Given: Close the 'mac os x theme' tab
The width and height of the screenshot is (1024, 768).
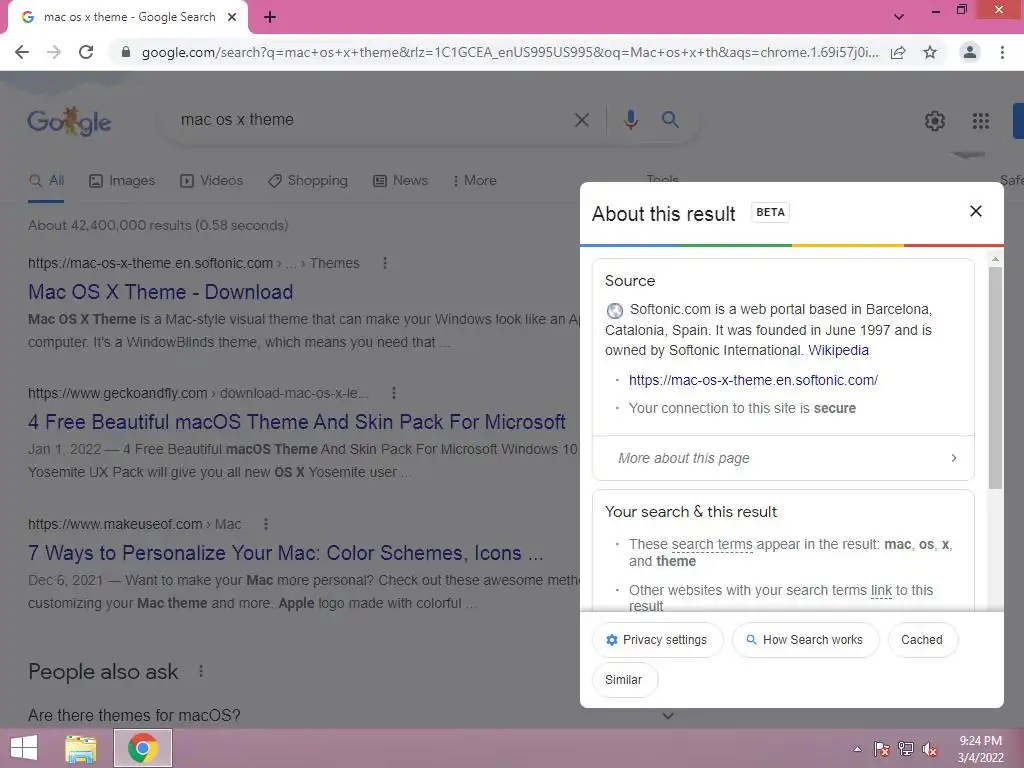Looking at the screenshot, I should [x=232, y=17].
